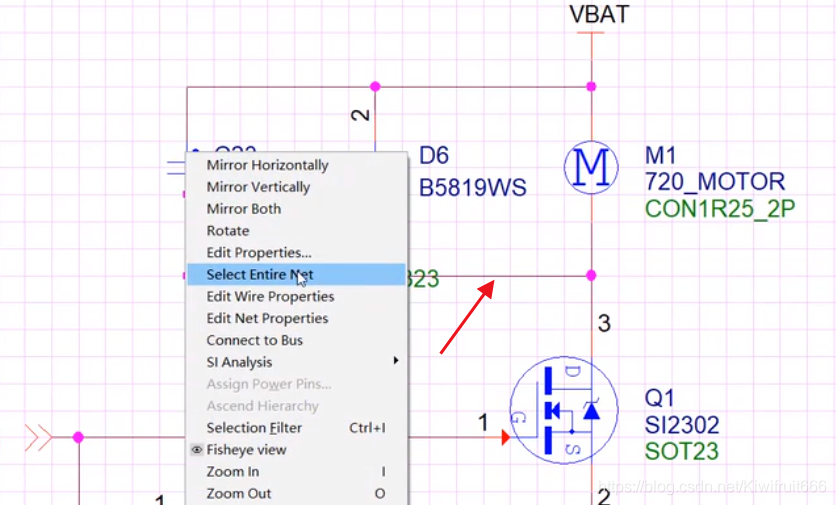
Task: Select Mirror Vertically menu entry
Action: [258, 187]
